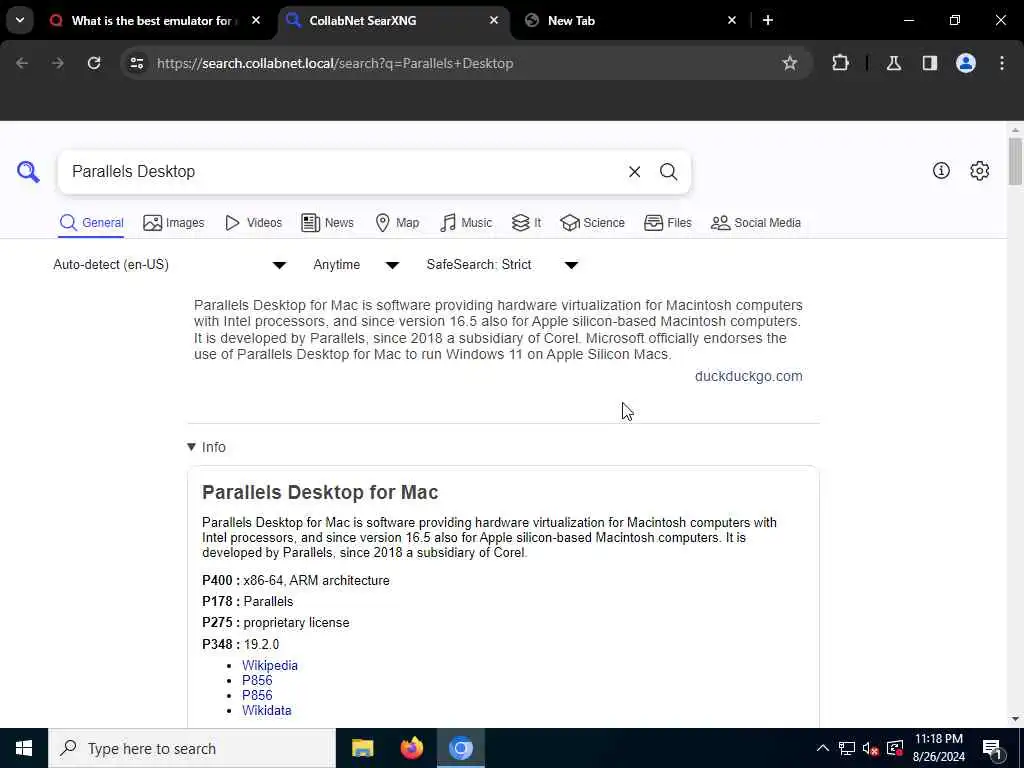Show hidden system tray icons
Image resolution: width=1024 pixels, height=768 pixels.
[x=823, y=748]
